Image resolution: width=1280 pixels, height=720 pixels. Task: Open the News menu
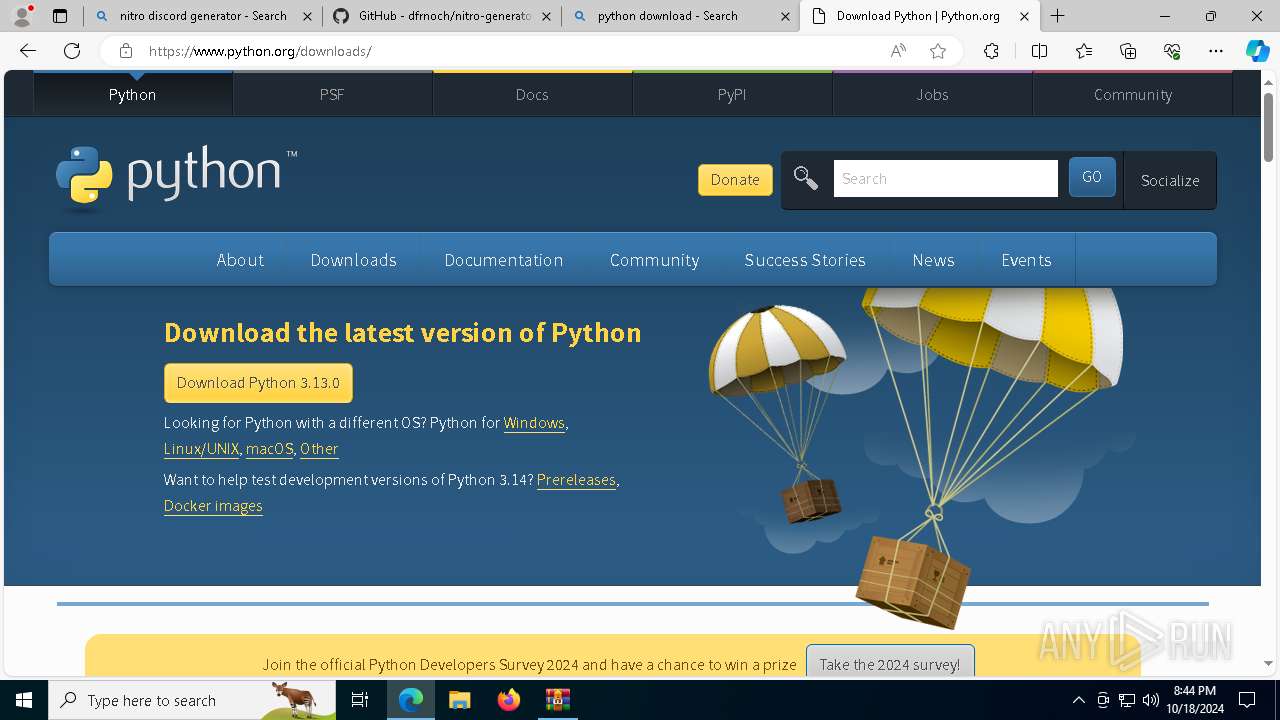(x=933, y=260)
